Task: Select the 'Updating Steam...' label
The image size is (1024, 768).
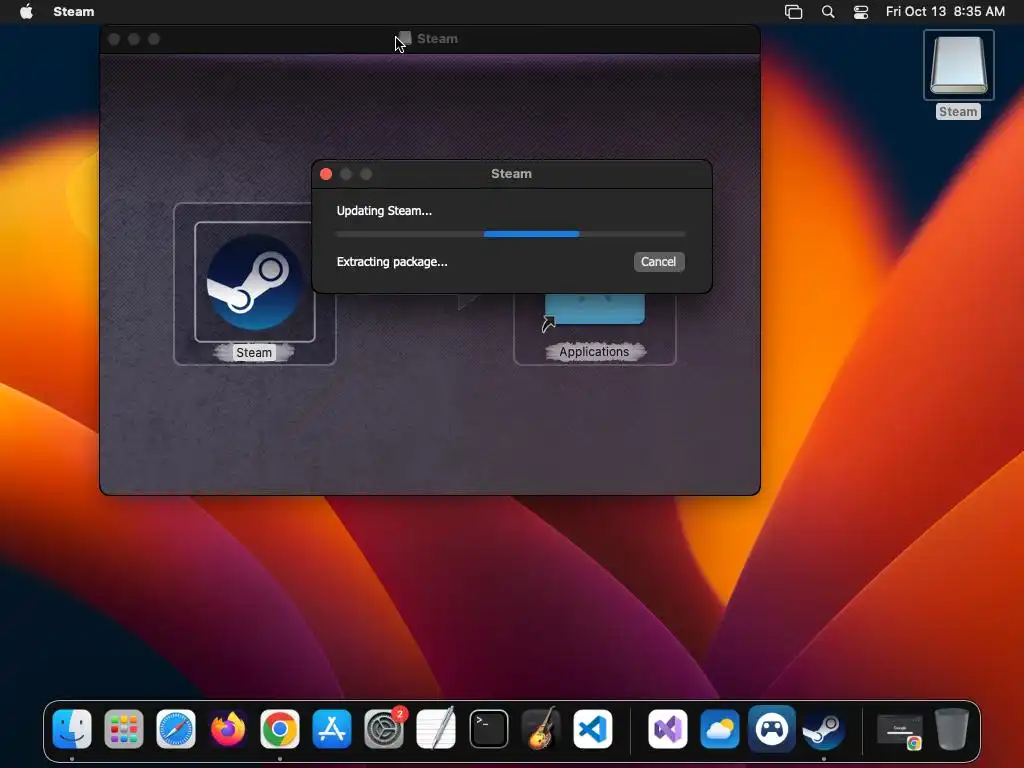Action: coord(384,211)
